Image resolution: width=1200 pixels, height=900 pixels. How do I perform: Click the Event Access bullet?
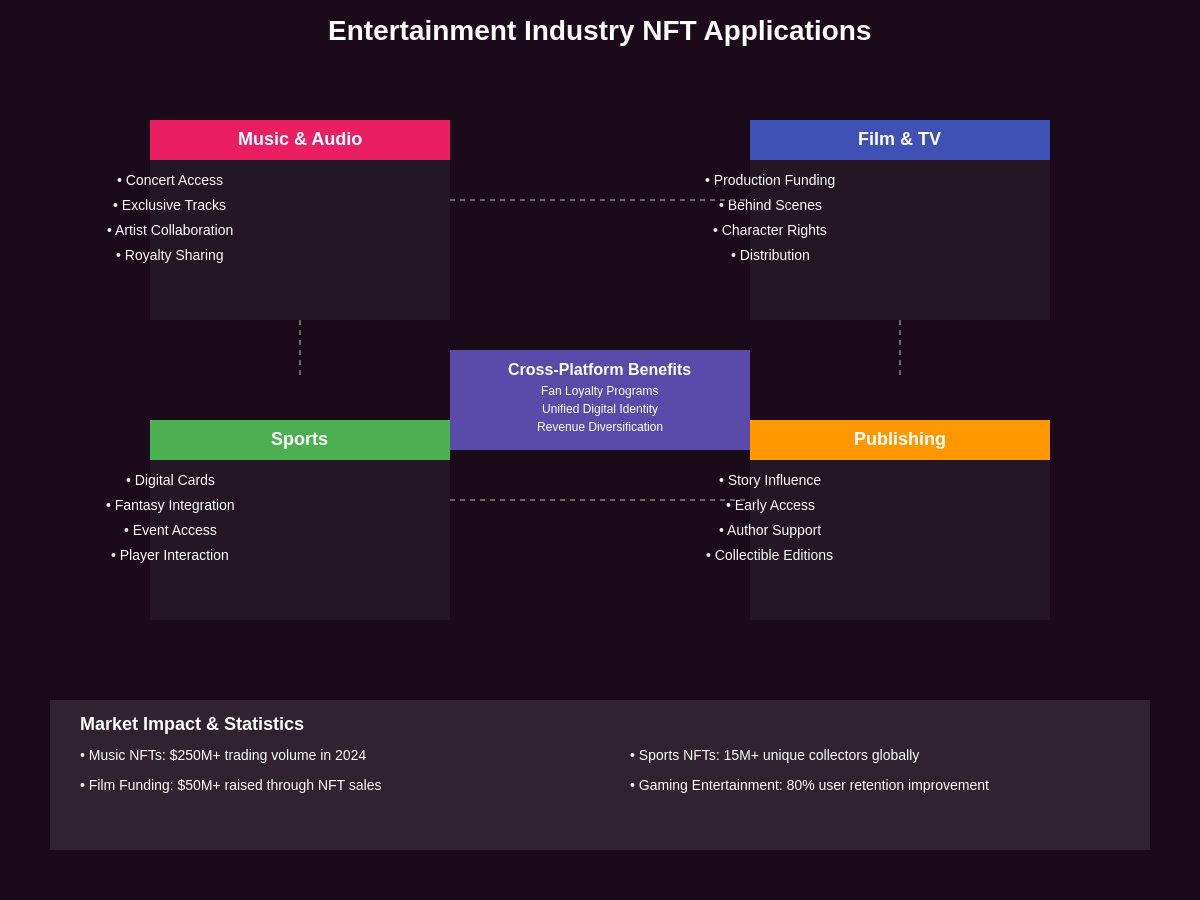click(170, 530)
